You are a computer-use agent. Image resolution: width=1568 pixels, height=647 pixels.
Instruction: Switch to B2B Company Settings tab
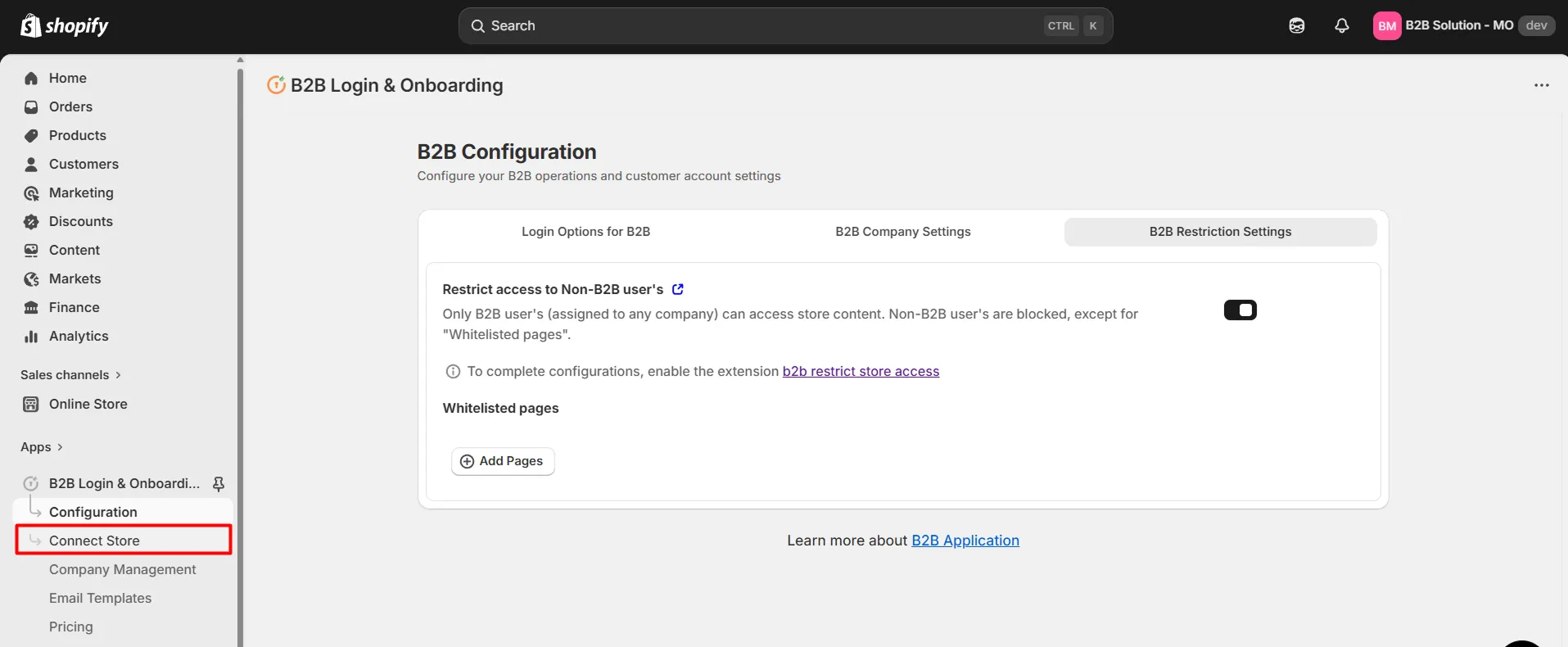[902, 232]
